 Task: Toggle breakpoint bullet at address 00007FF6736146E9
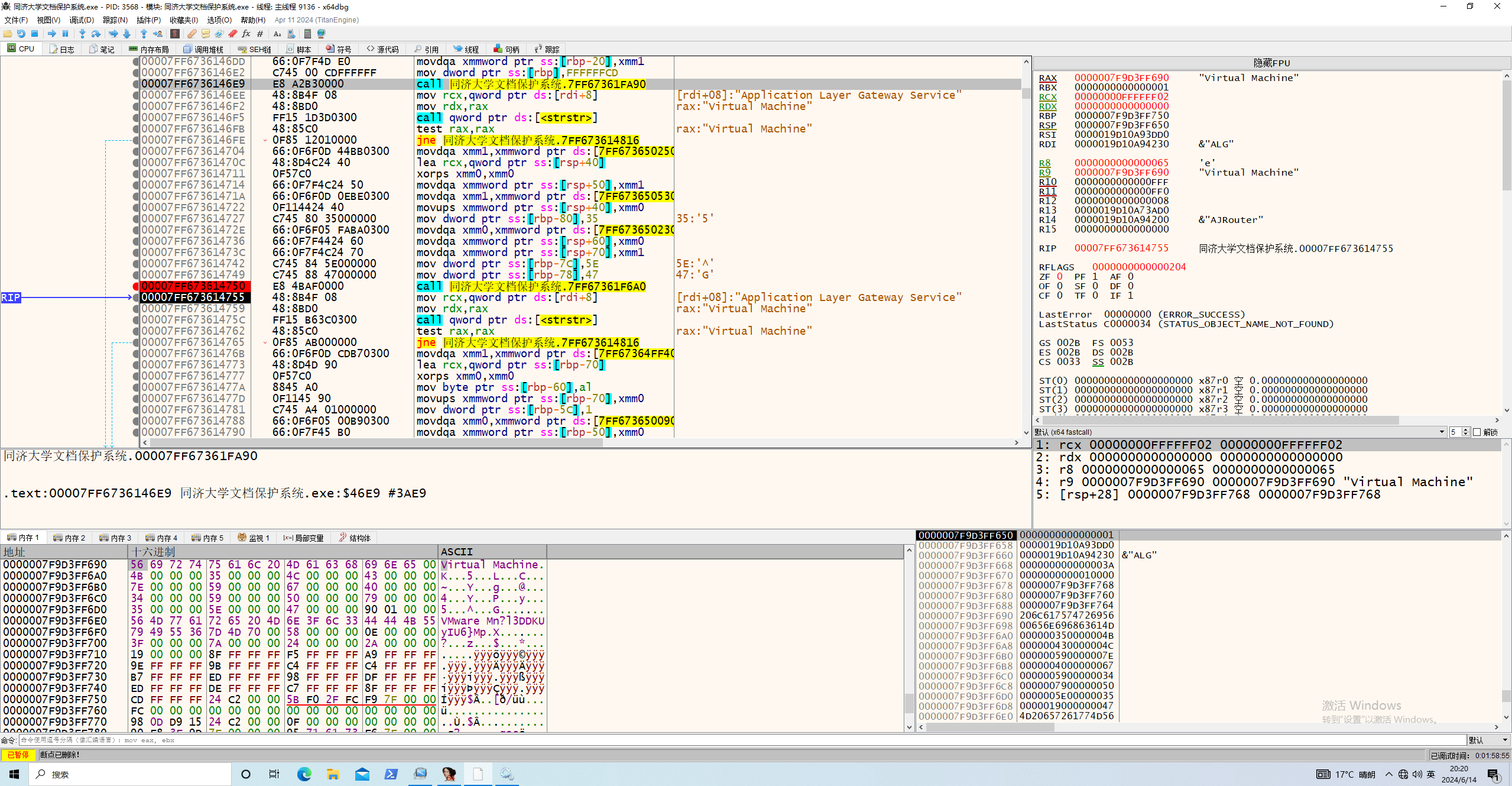click(136, 84)
